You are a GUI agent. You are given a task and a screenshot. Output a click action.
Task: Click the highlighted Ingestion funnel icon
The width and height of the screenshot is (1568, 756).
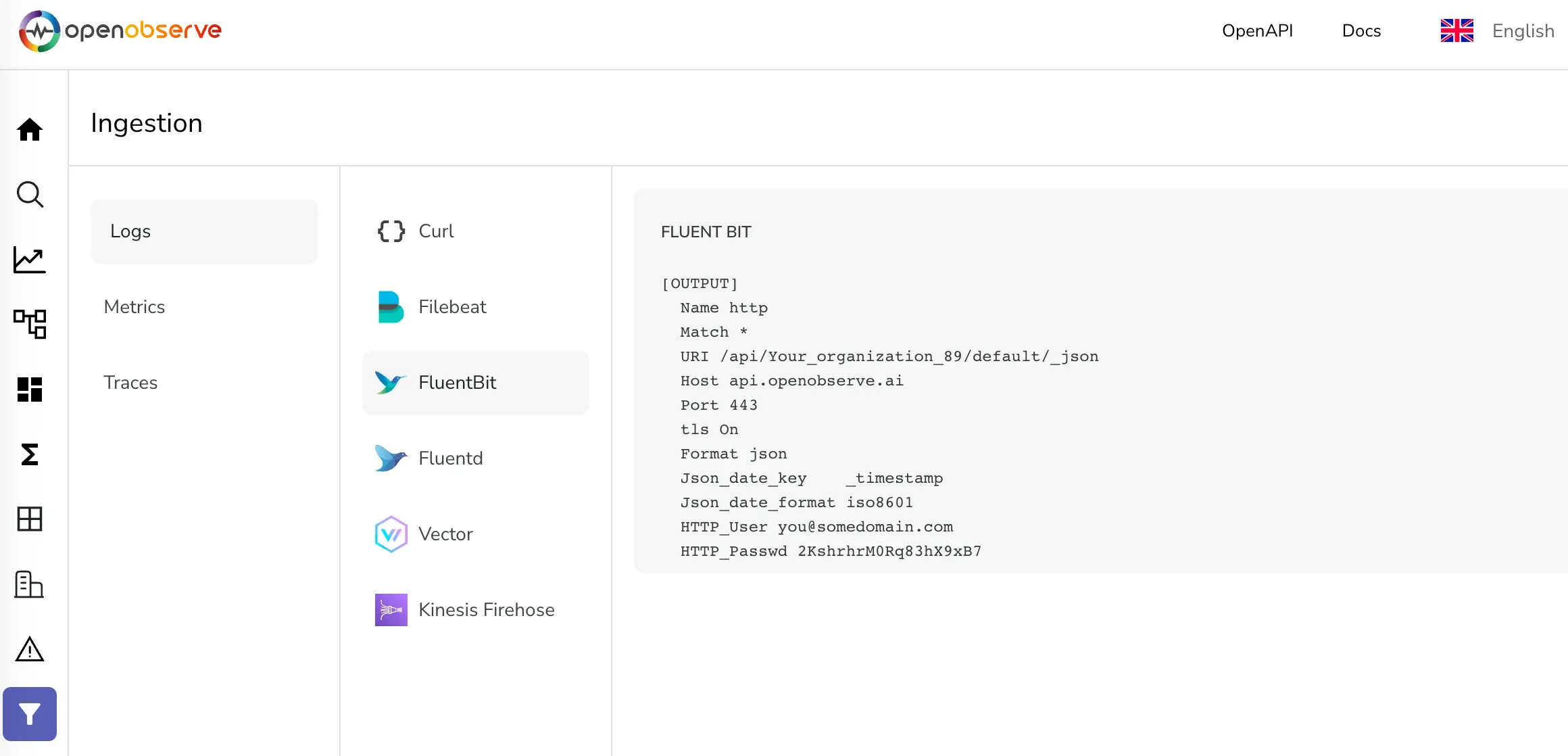click(30, 713)
